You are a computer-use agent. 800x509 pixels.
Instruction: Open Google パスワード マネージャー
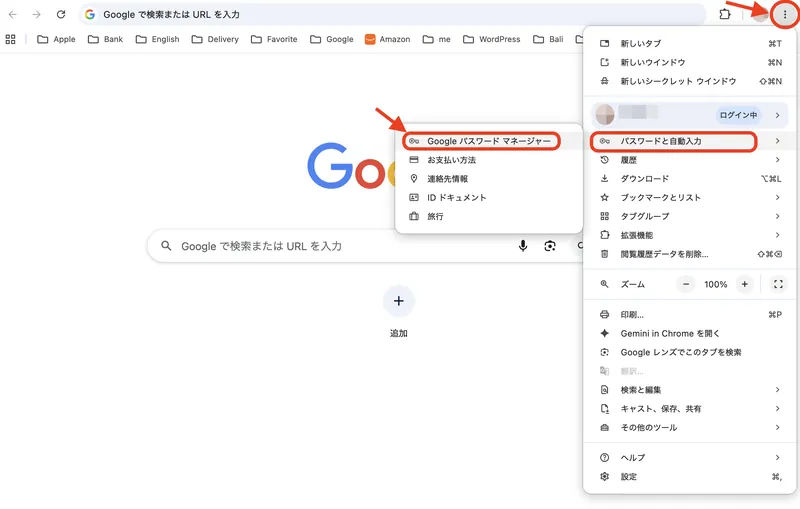coord(489,141)
